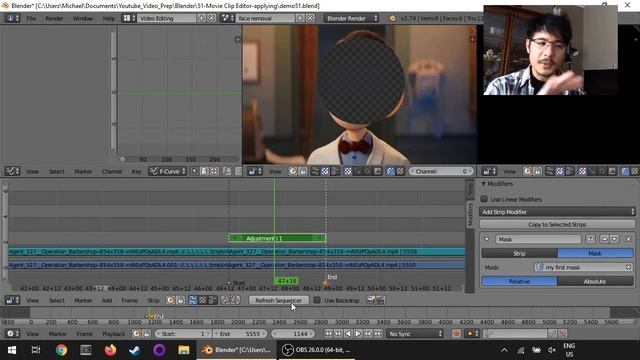Toggle the red auto keyframe record button
Screen dimensions: 640x360
(456, 334)
